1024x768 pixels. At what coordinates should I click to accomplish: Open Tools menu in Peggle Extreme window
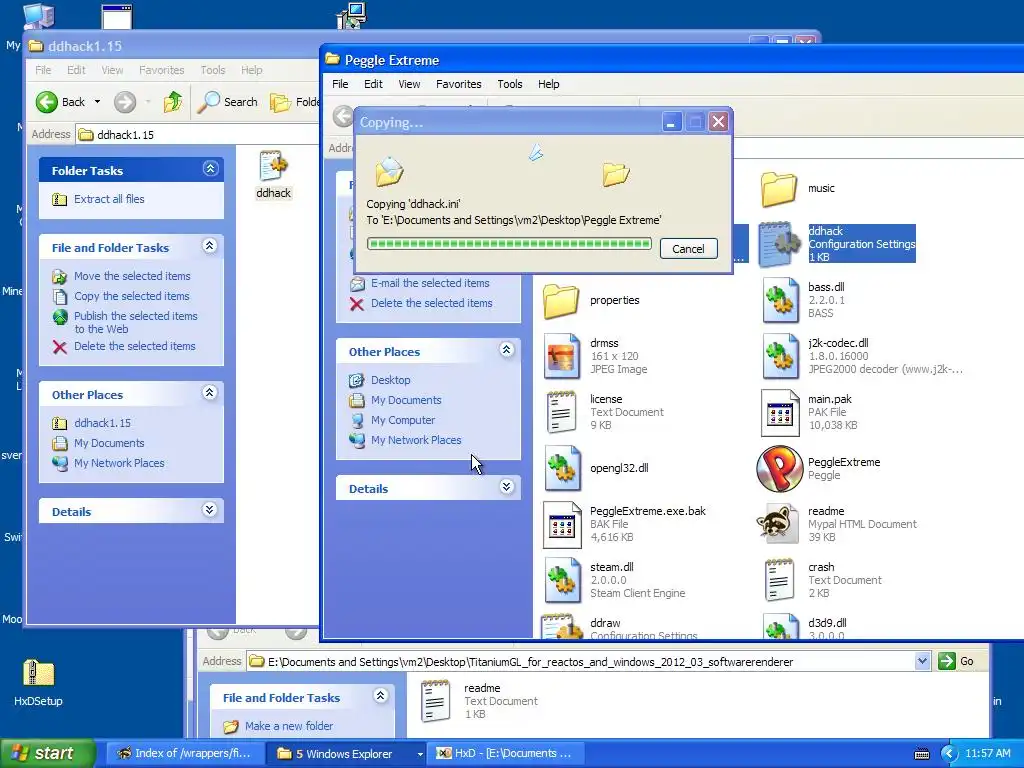509,84
